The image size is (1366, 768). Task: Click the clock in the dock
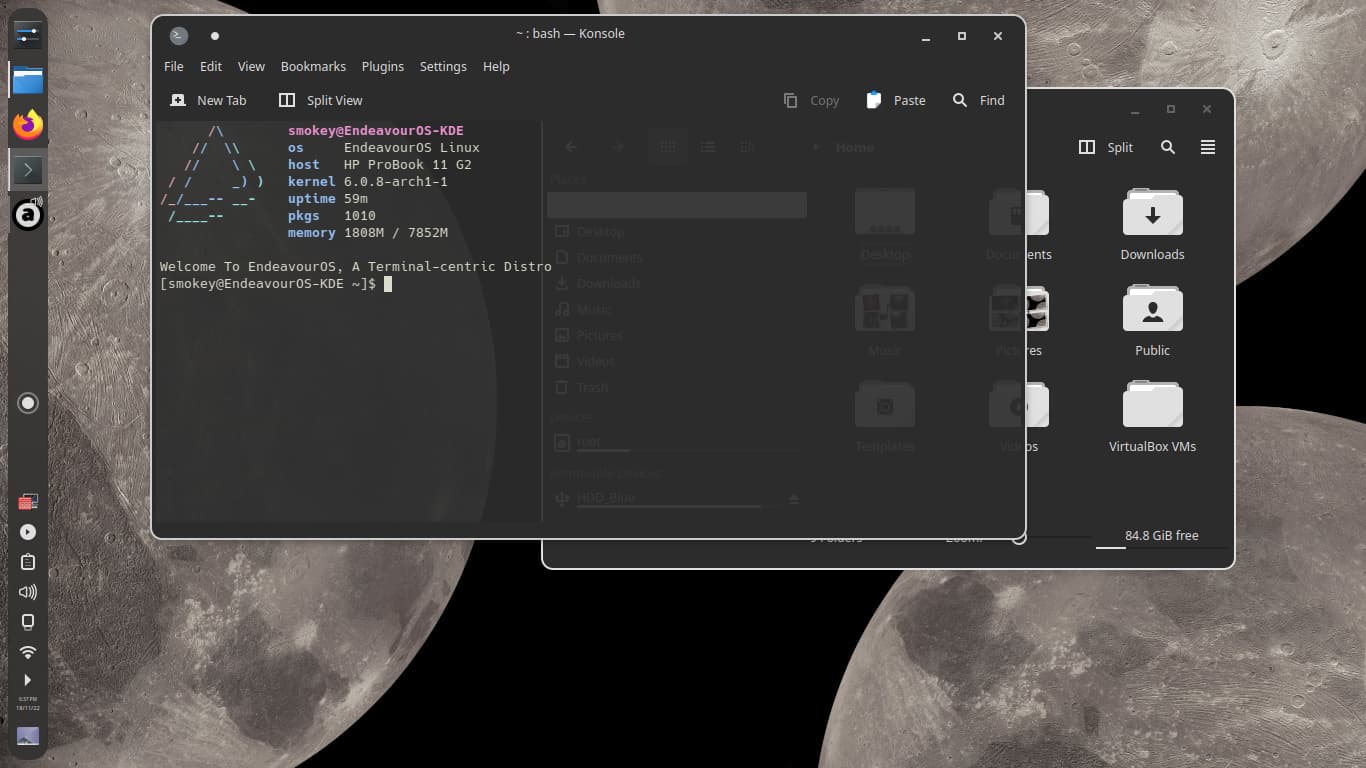click(27, 703)
